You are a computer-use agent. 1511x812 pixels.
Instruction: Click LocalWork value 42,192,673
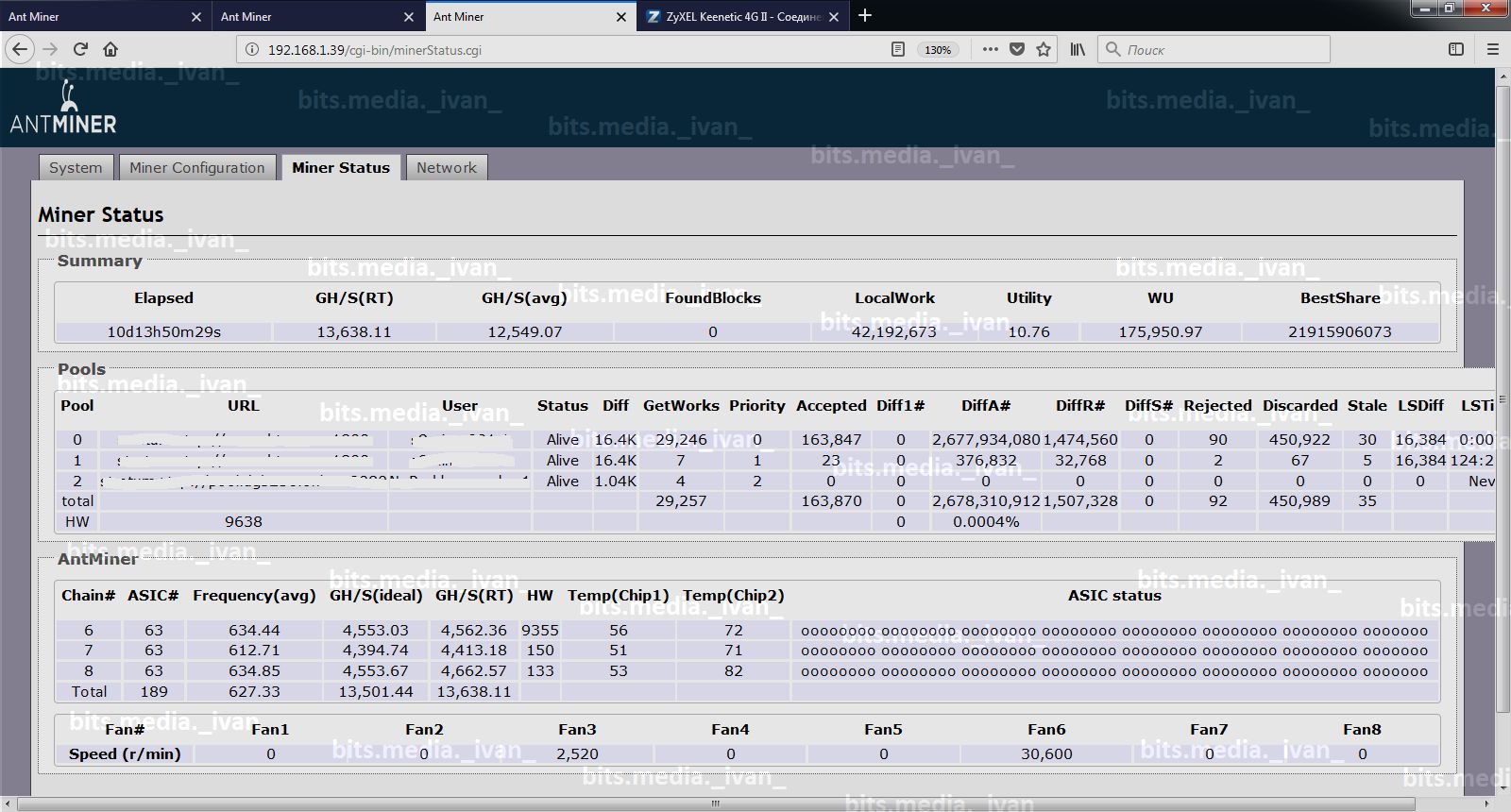[893, 331]
